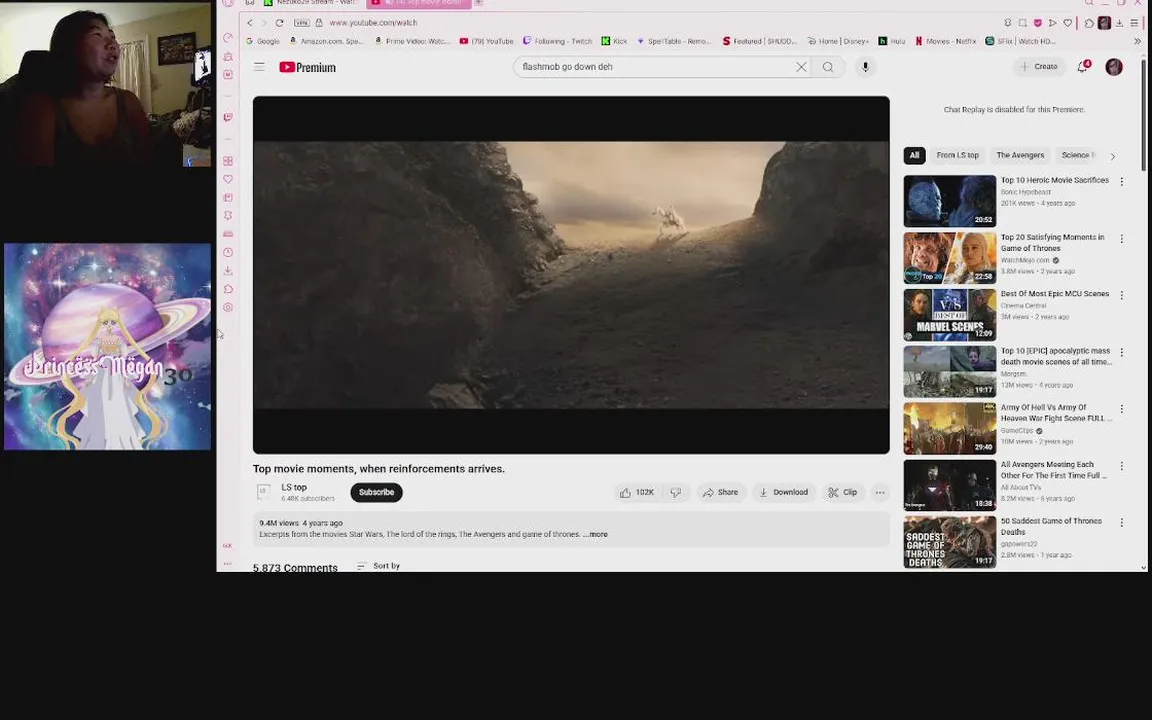Viewport: 1152px width, 720px height.
Task: Go back with the browser back arrow
Action: pyautogui.click(x=250, y=23)
